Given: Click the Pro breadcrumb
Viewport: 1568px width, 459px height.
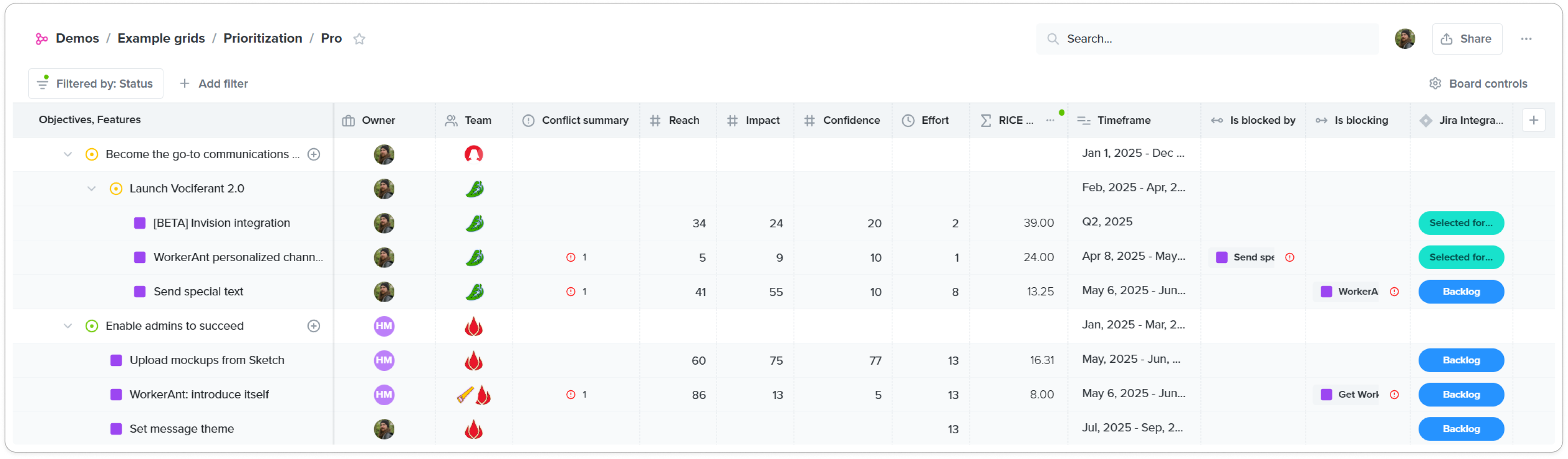Looking at the screenshot, I should 331,38.
